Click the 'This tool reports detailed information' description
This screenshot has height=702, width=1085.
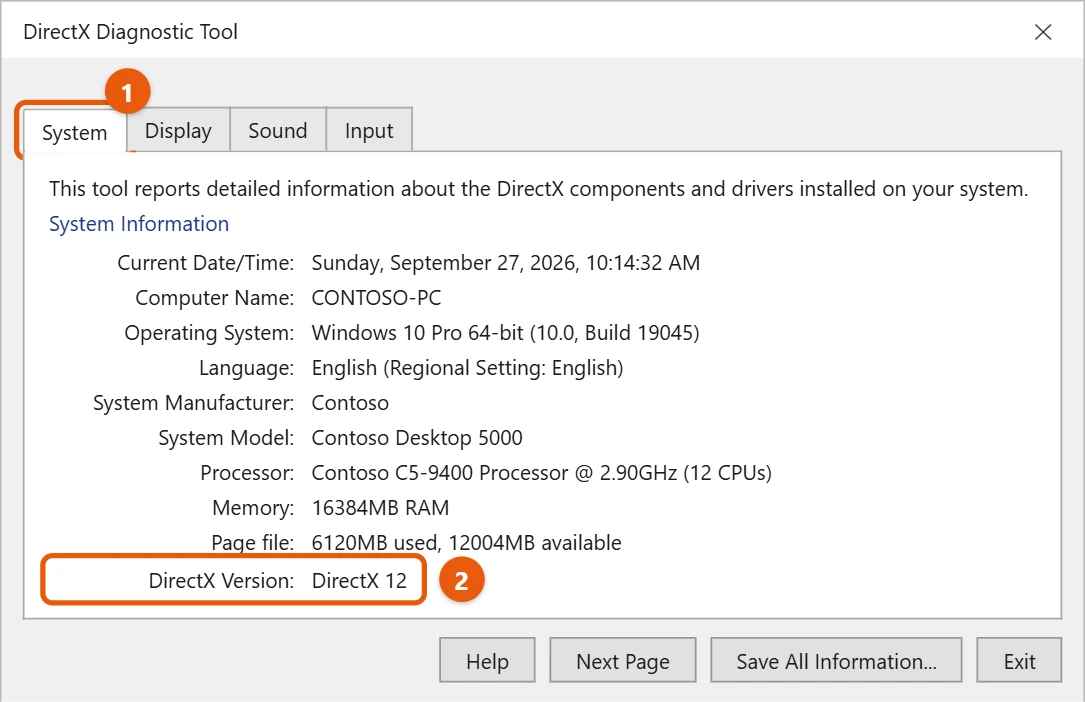[x=538, y=189]
